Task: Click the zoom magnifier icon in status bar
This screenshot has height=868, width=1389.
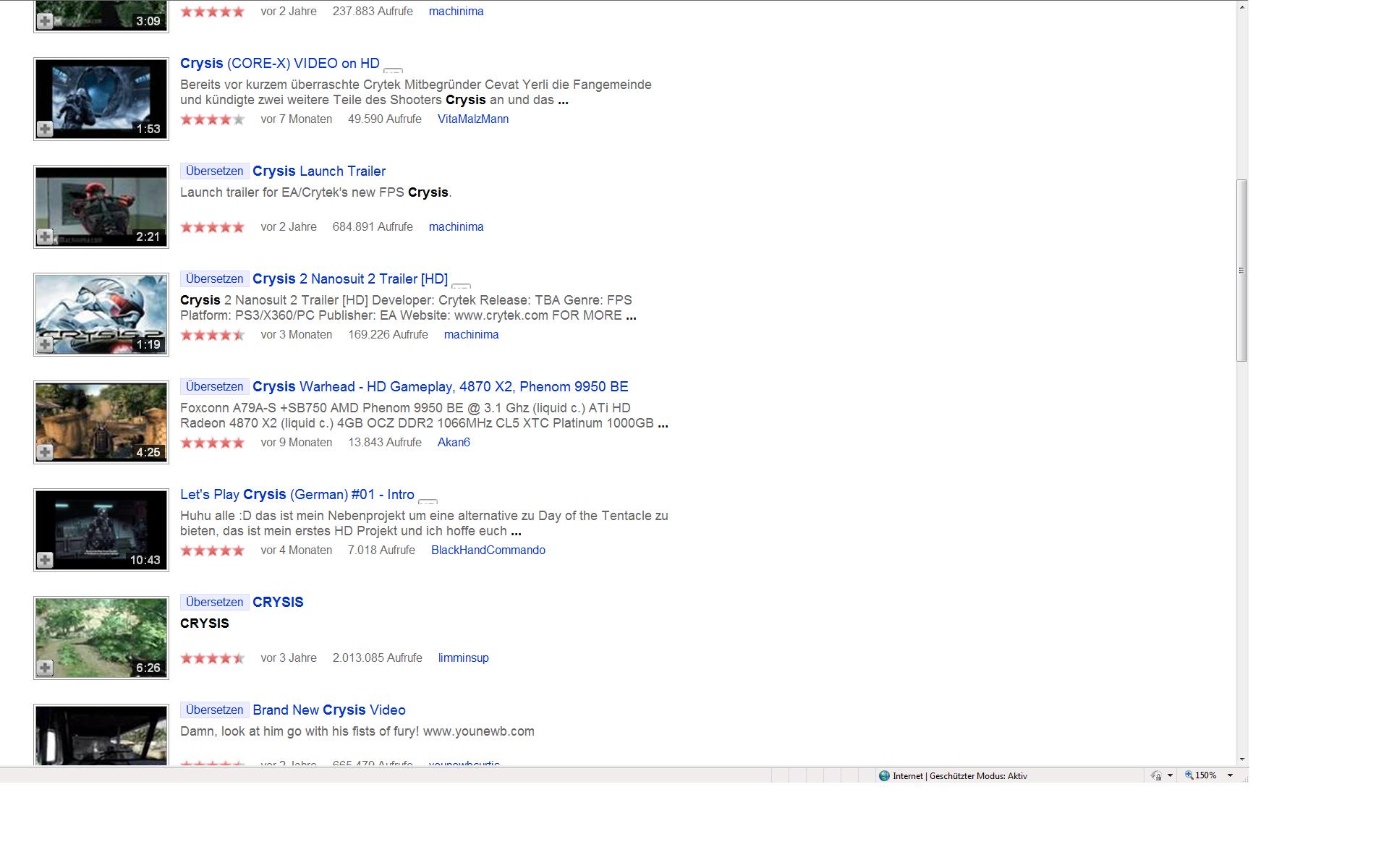Action: click(x=1189, y=775)
